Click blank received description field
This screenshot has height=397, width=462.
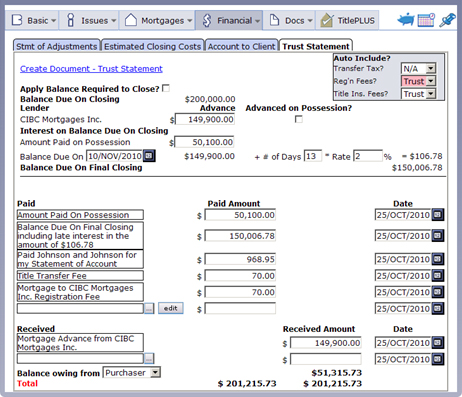80,359
